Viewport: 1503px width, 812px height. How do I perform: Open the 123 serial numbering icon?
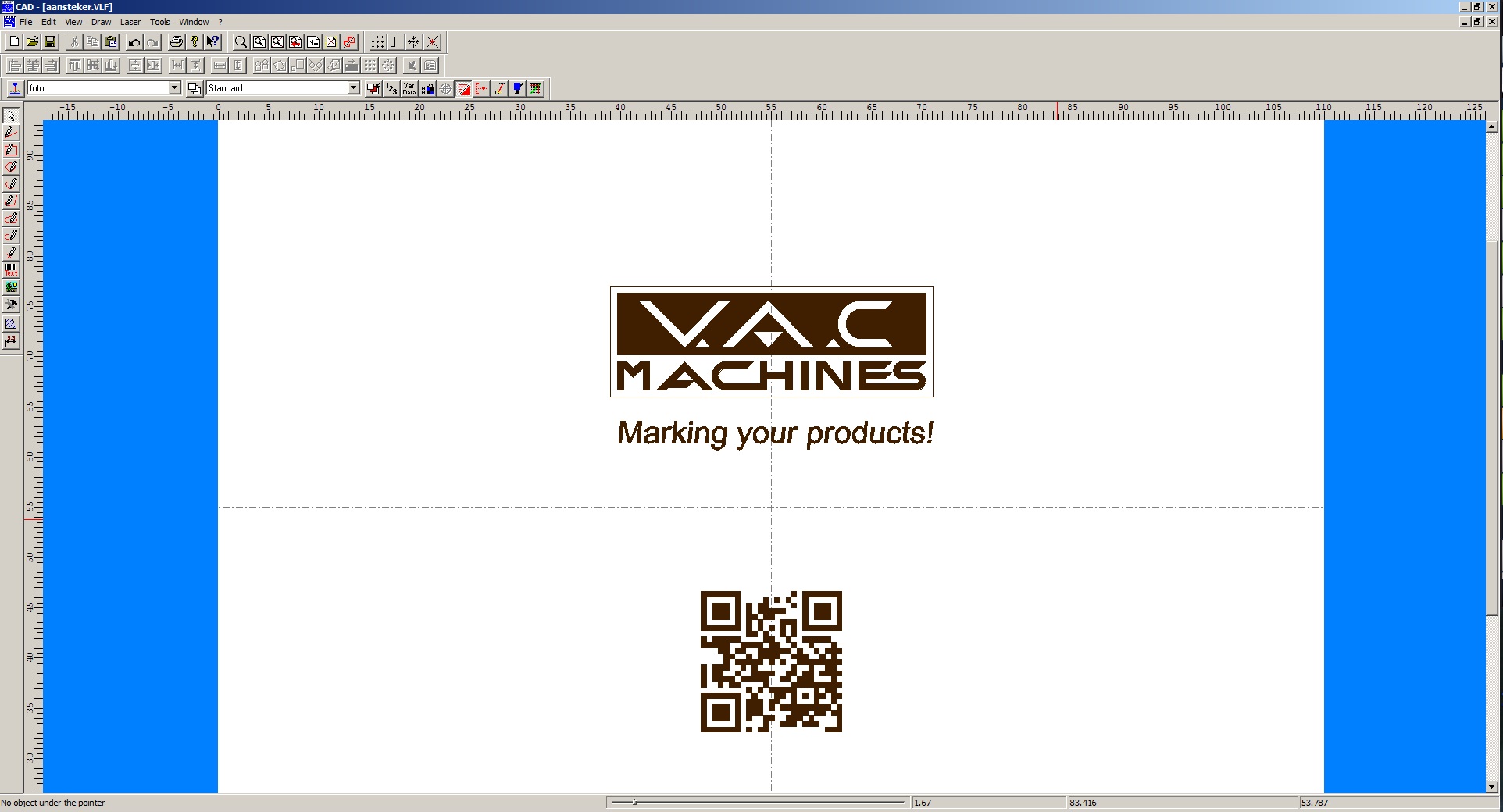point(391,88)
